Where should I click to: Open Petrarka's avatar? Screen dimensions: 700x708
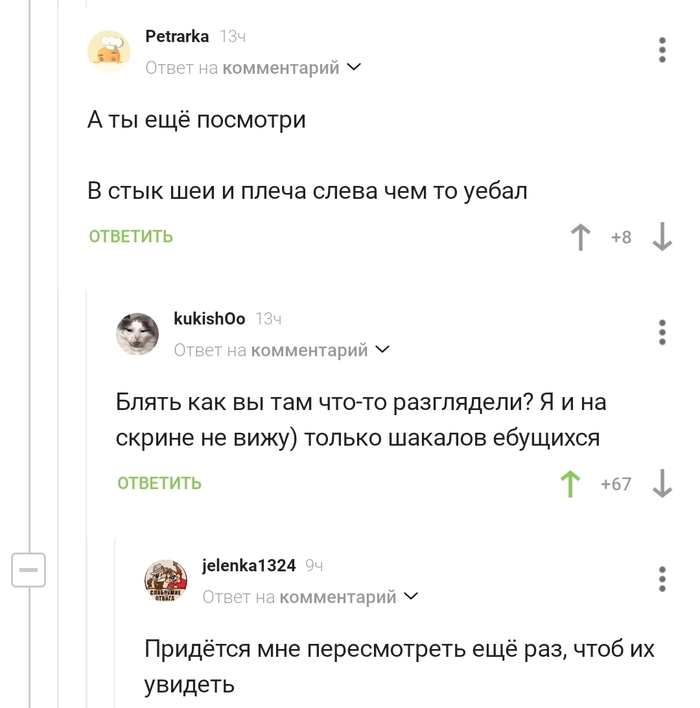[108, 51]
